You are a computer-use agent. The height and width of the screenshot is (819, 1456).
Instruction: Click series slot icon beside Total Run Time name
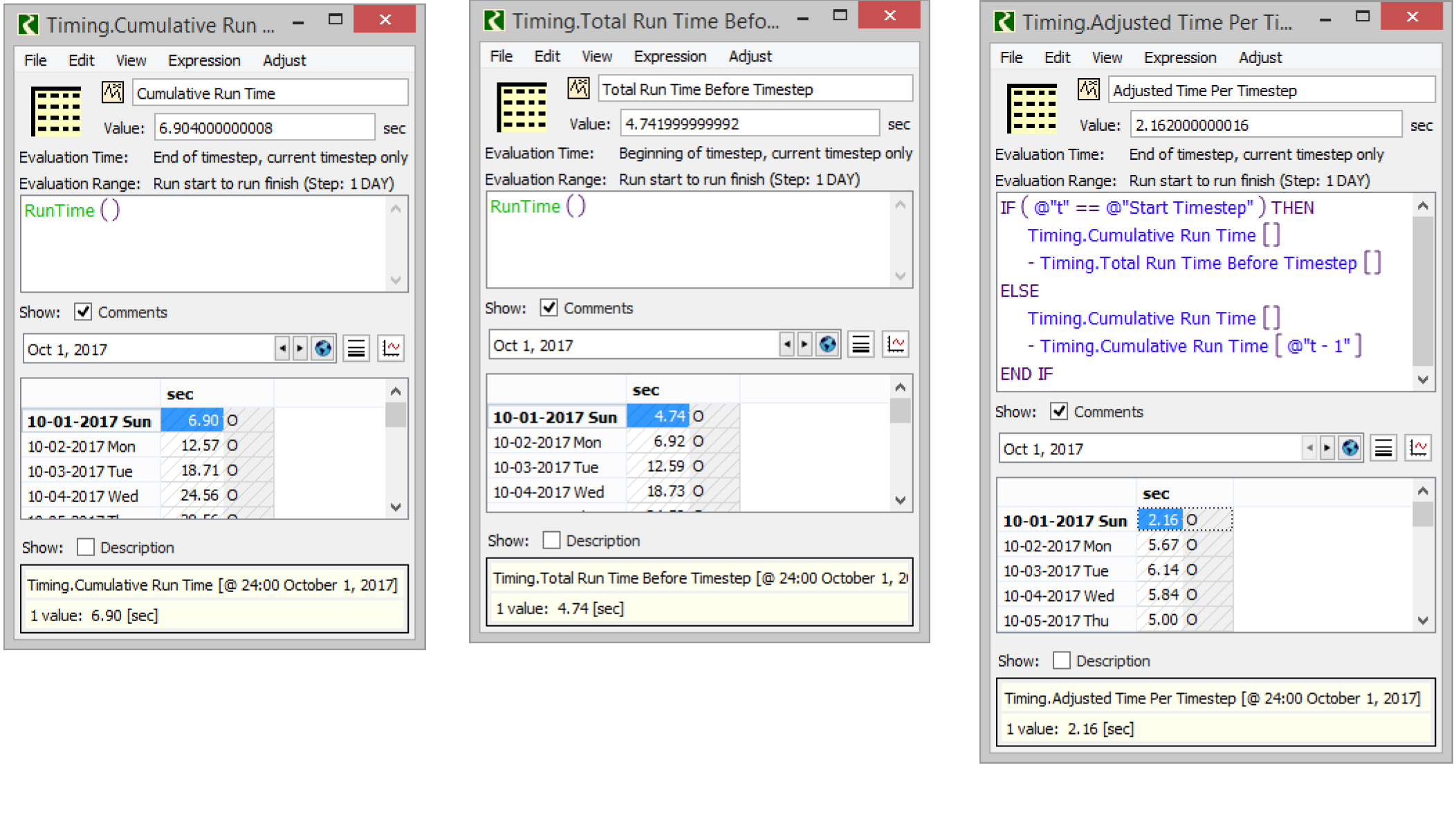pos(578,88)
